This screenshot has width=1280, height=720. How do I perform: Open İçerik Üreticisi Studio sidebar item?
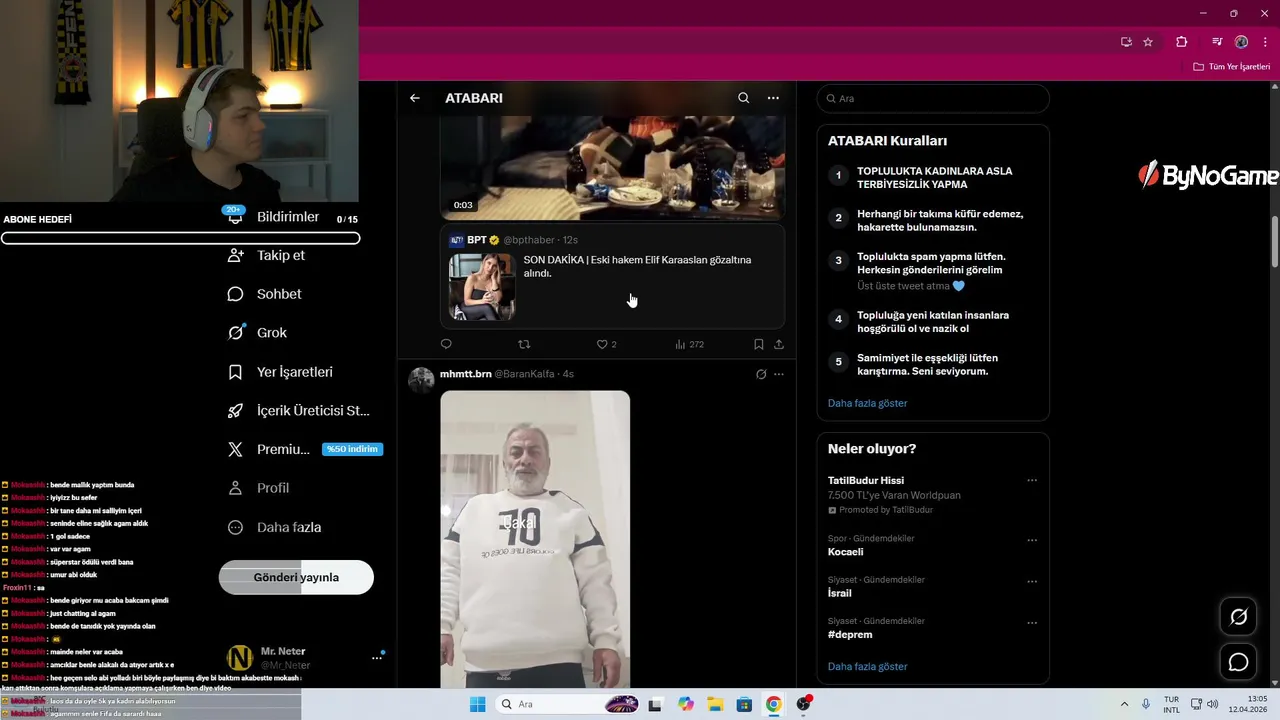(299, 411)
